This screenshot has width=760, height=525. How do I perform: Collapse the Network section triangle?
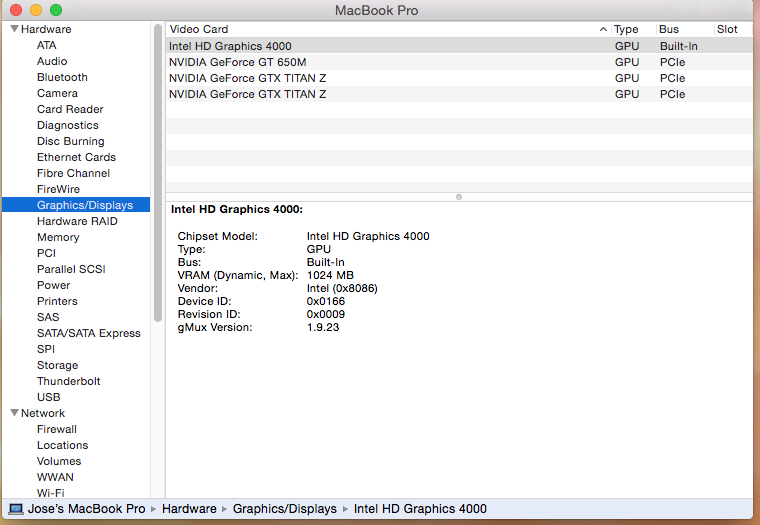[14, 413]
